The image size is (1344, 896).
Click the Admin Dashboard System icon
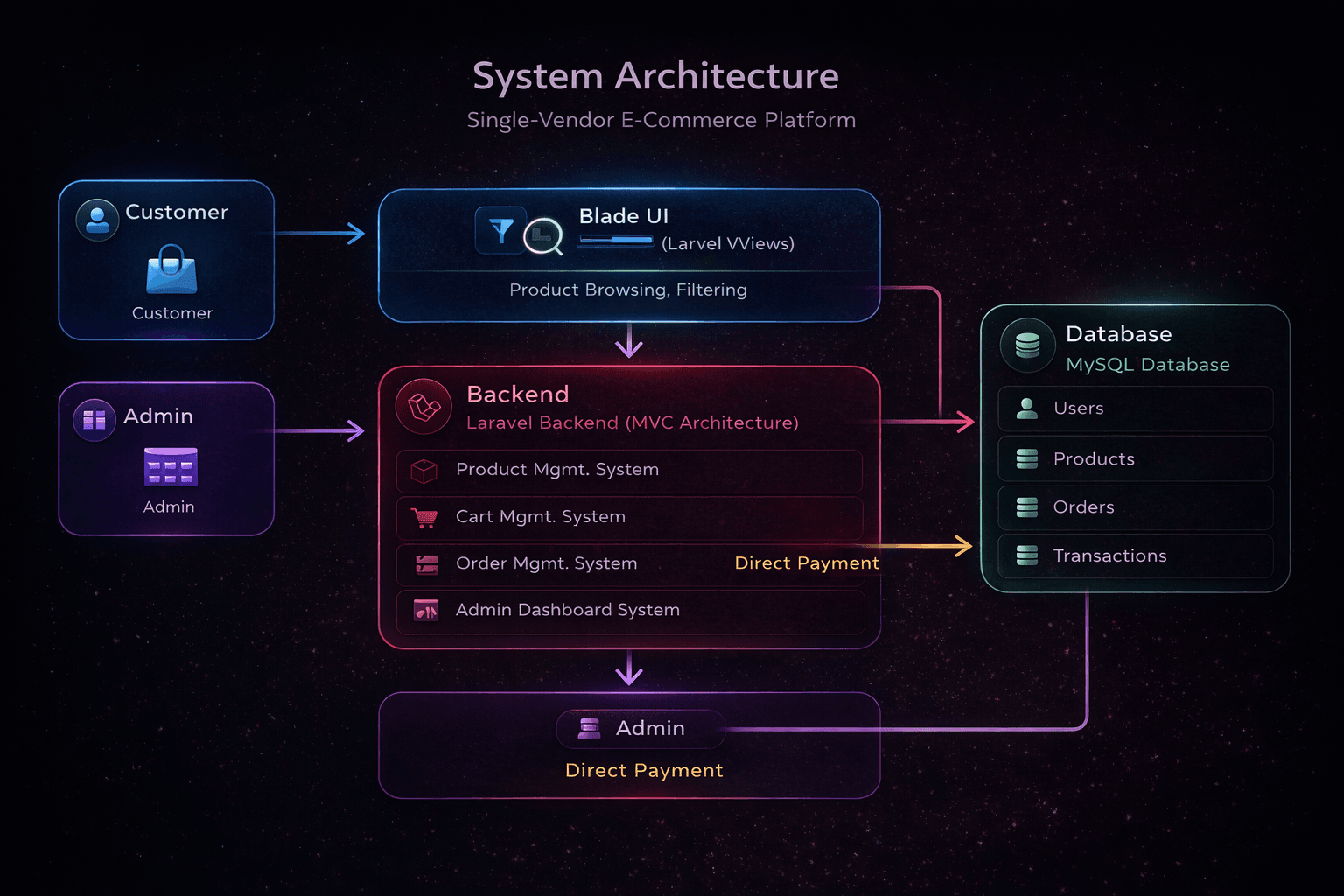[x=426, y=610]
